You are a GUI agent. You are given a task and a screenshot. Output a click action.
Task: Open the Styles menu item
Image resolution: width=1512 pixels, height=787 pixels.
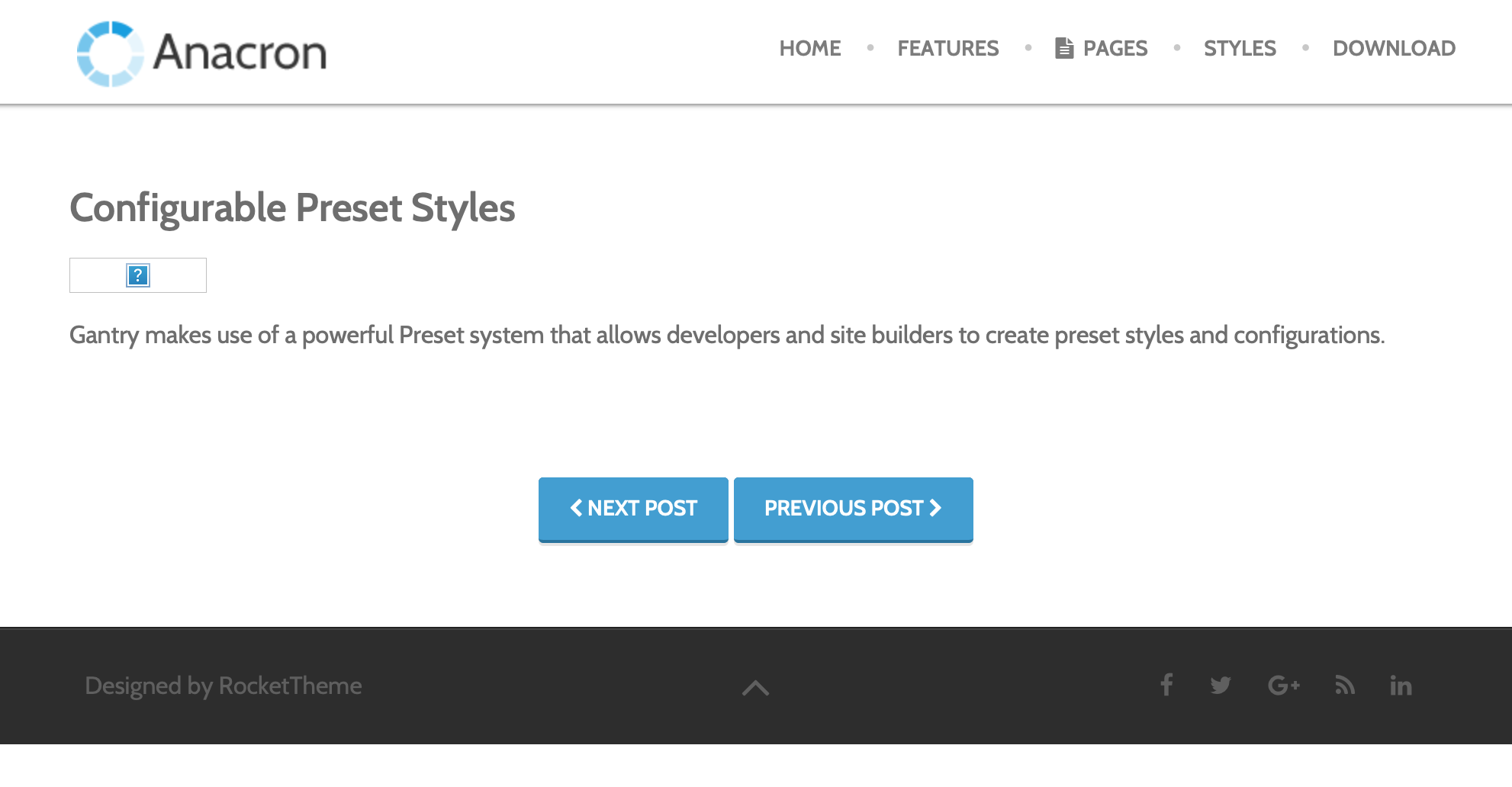click(1240, 48)
